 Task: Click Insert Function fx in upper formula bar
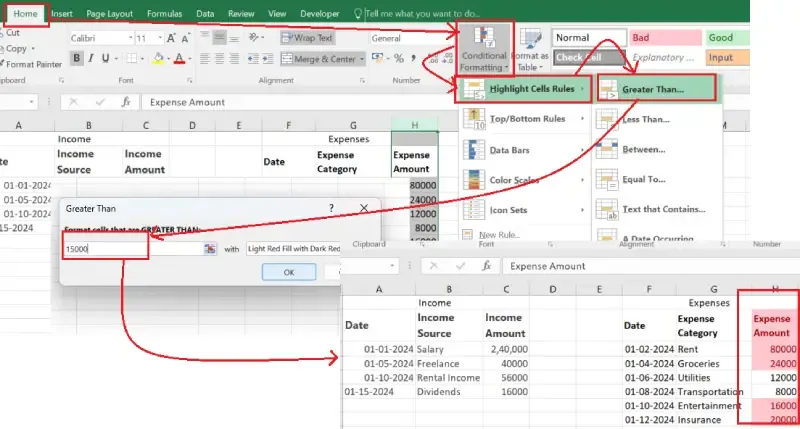point(126,102)
